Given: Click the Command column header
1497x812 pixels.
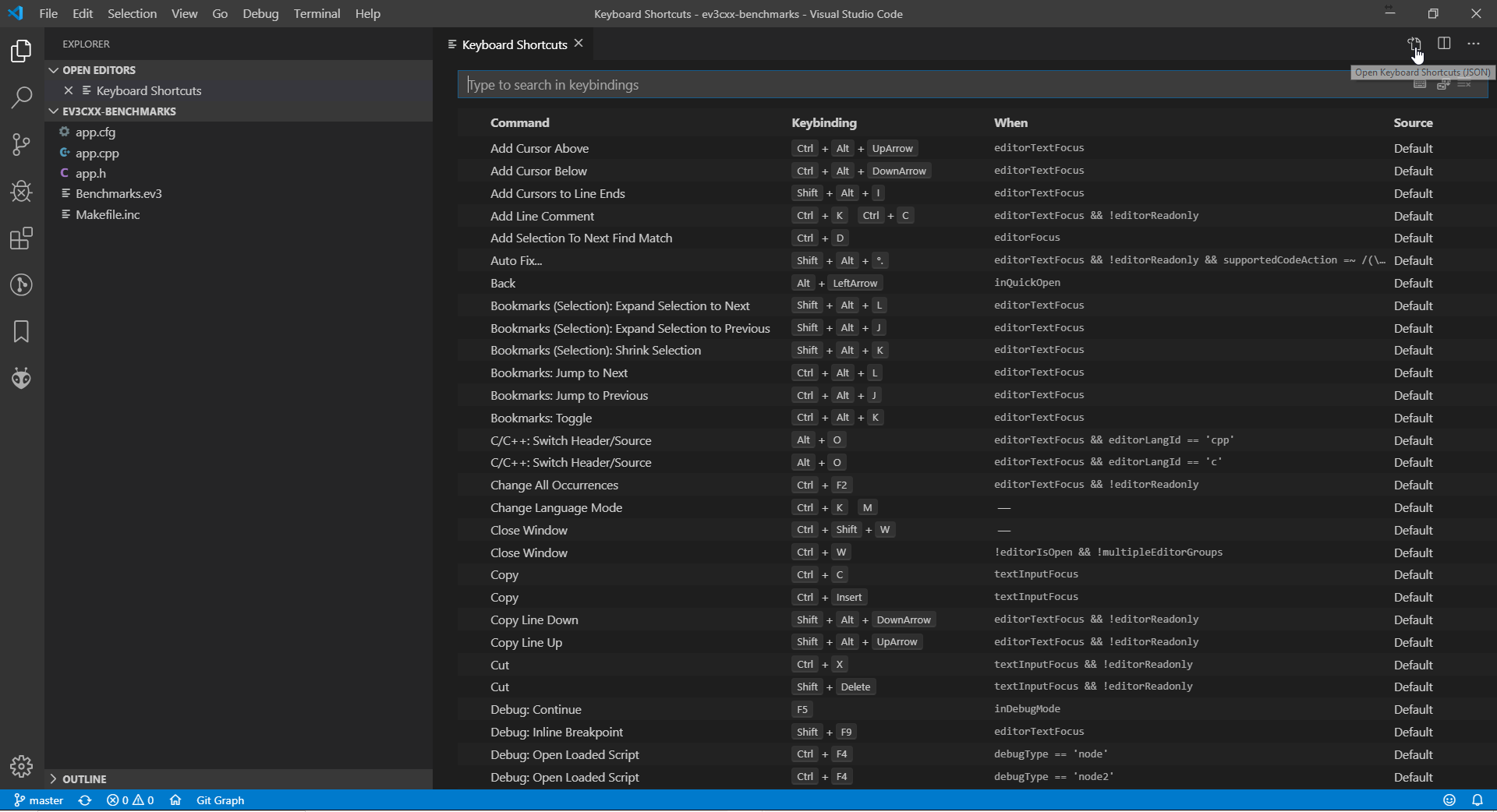Looking at the screenshot, I should pyautogui.click(x=520, y=122).
